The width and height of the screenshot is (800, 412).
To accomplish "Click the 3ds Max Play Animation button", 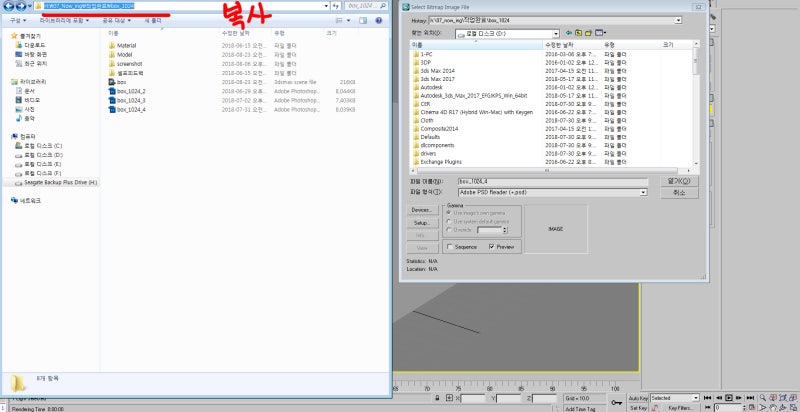I will point(729,398).
